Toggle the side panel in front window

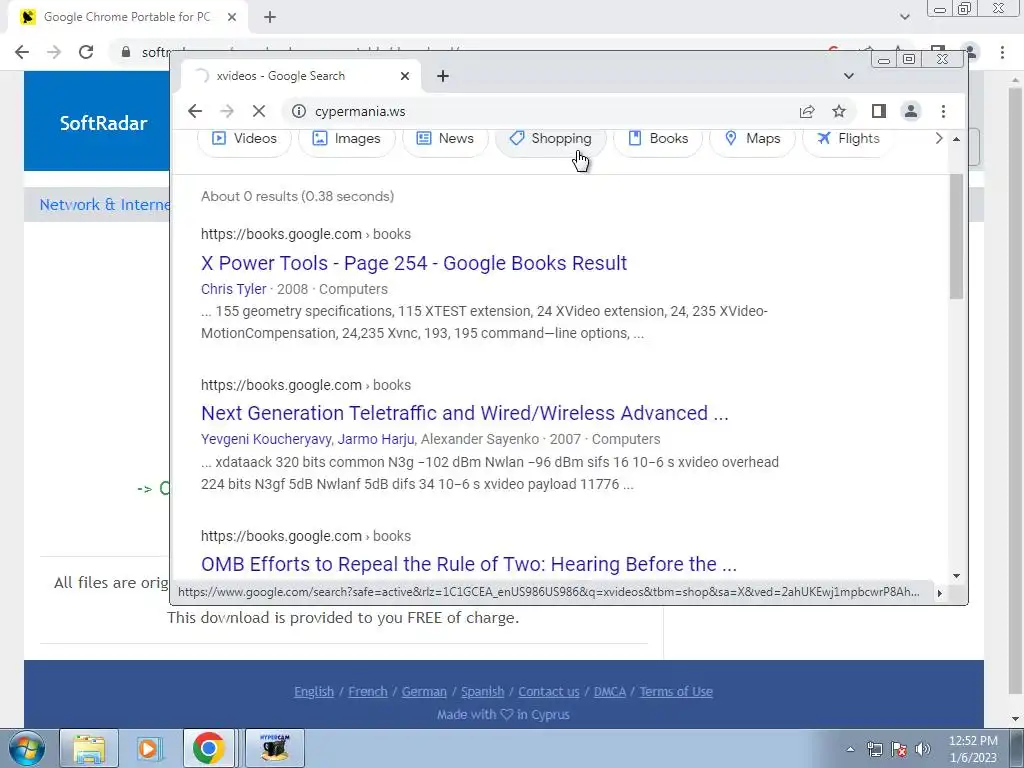pos(878,111)
